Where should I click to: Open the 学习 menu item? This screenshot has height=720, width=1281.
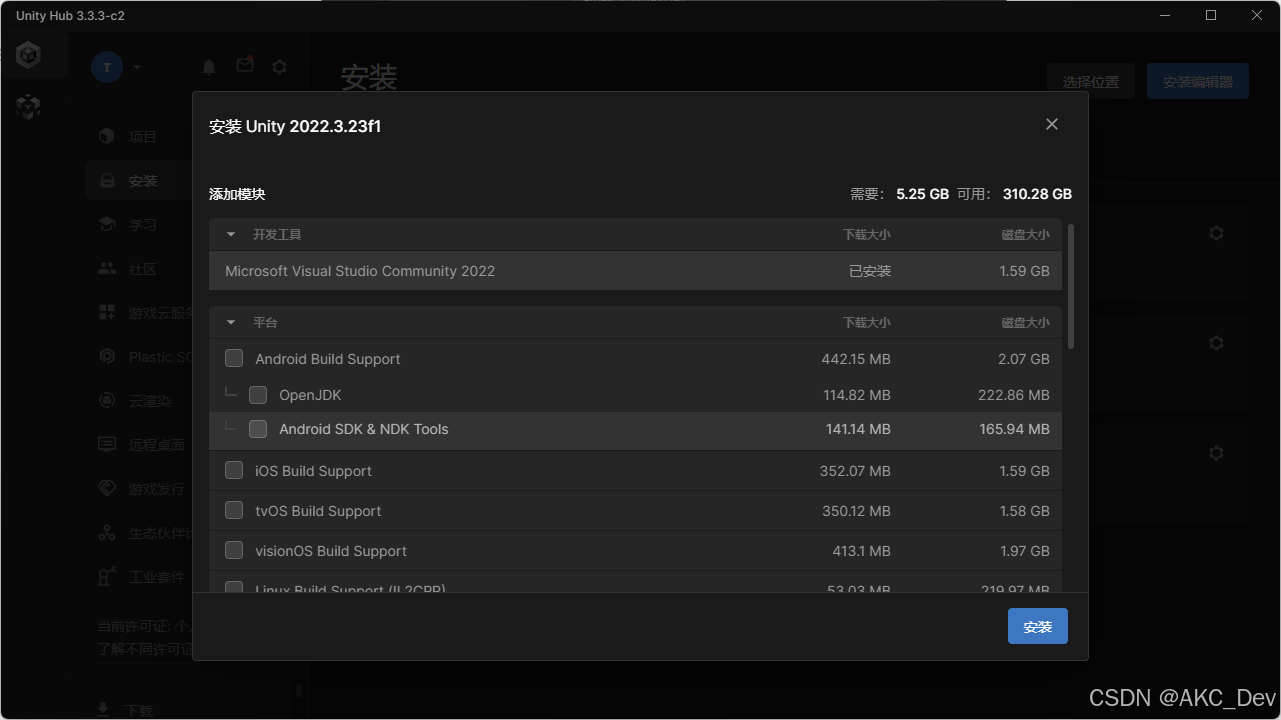point(143,225)
